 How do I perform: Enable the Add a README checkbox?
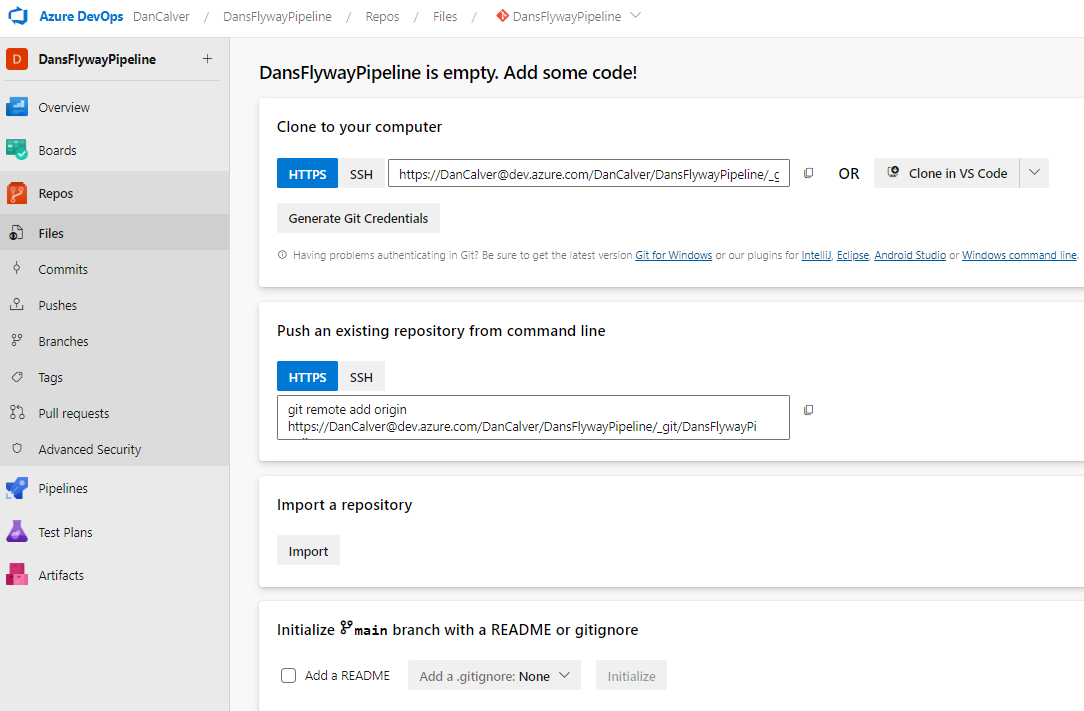(289, 676)
